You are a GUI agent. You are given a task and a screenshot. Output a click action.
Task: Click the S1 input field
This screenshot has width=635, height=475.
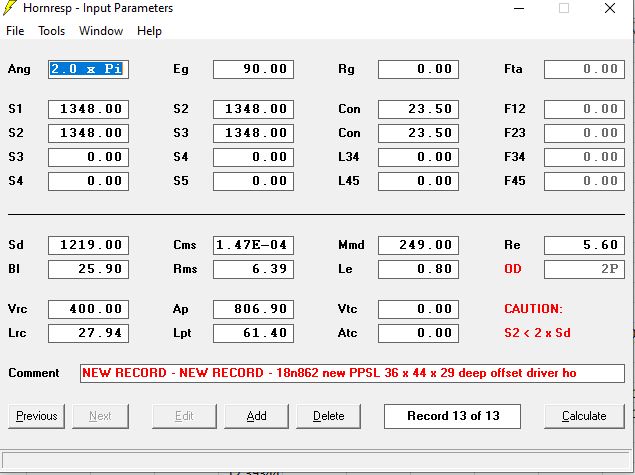coord(88,109)
